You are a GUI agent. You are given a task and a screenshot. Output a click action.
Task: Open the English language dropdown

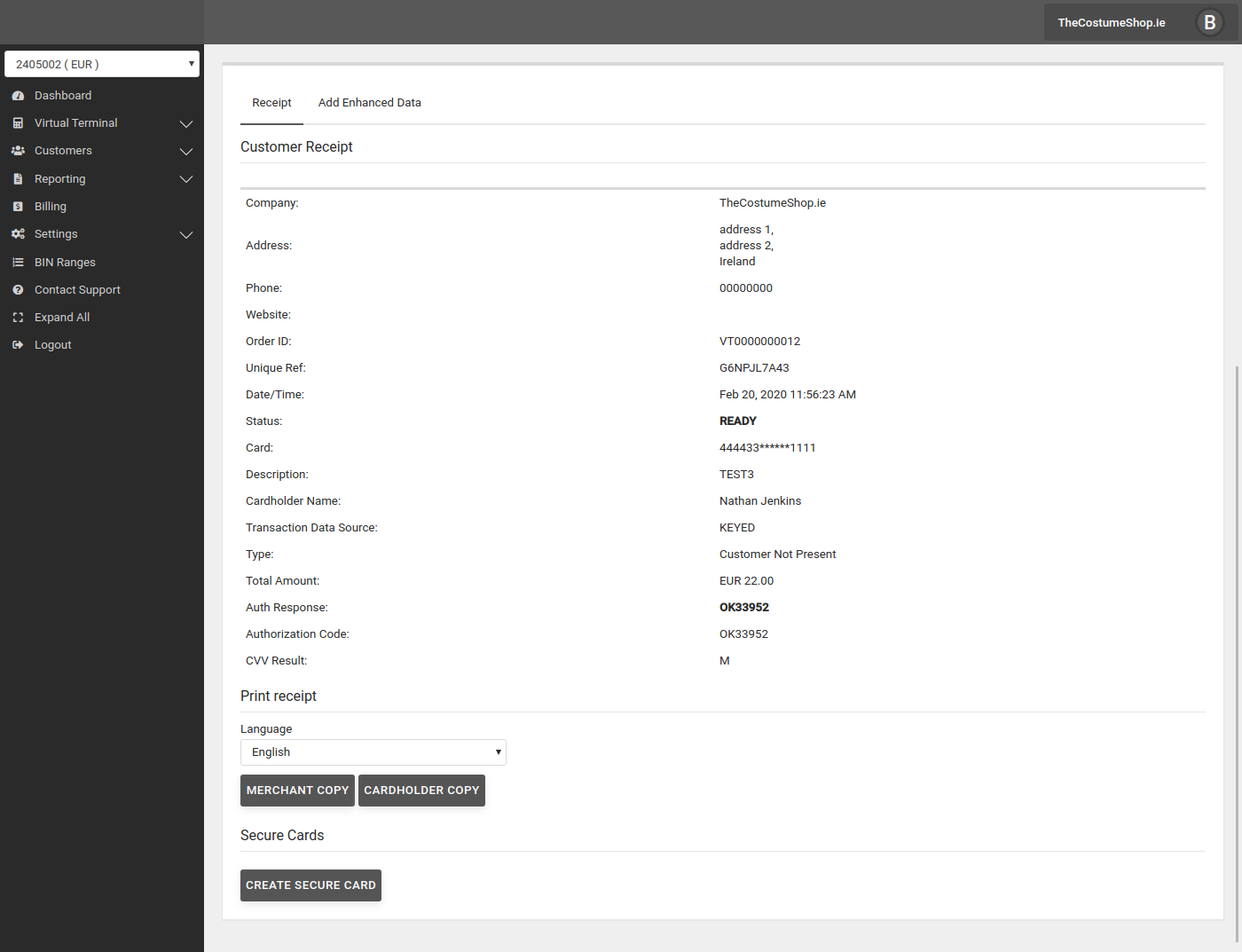(373, 752)
